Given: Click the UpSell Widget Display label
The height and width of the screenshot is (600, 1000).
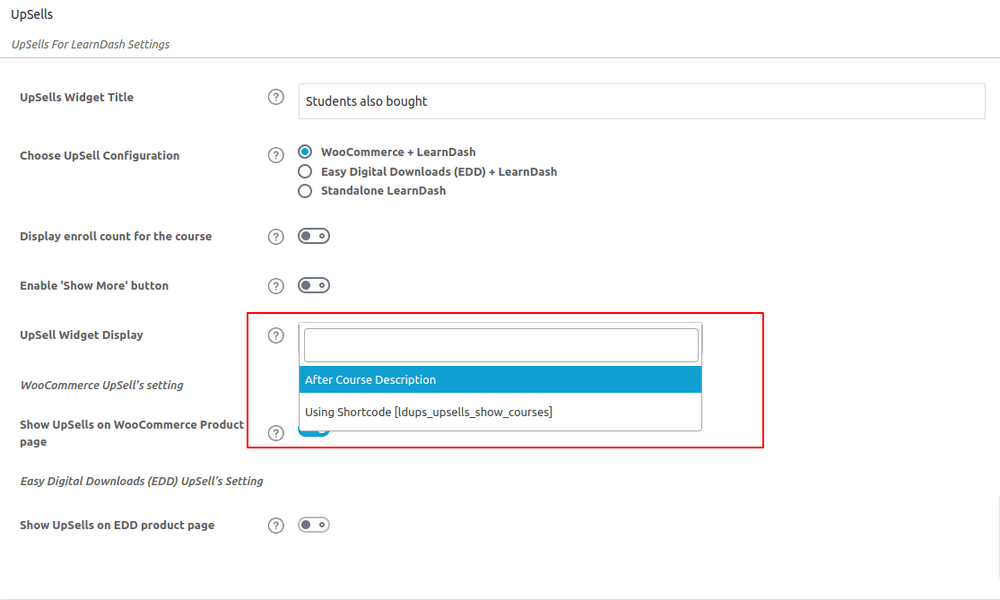Looking at the screenshot, I should click(81, 335).
